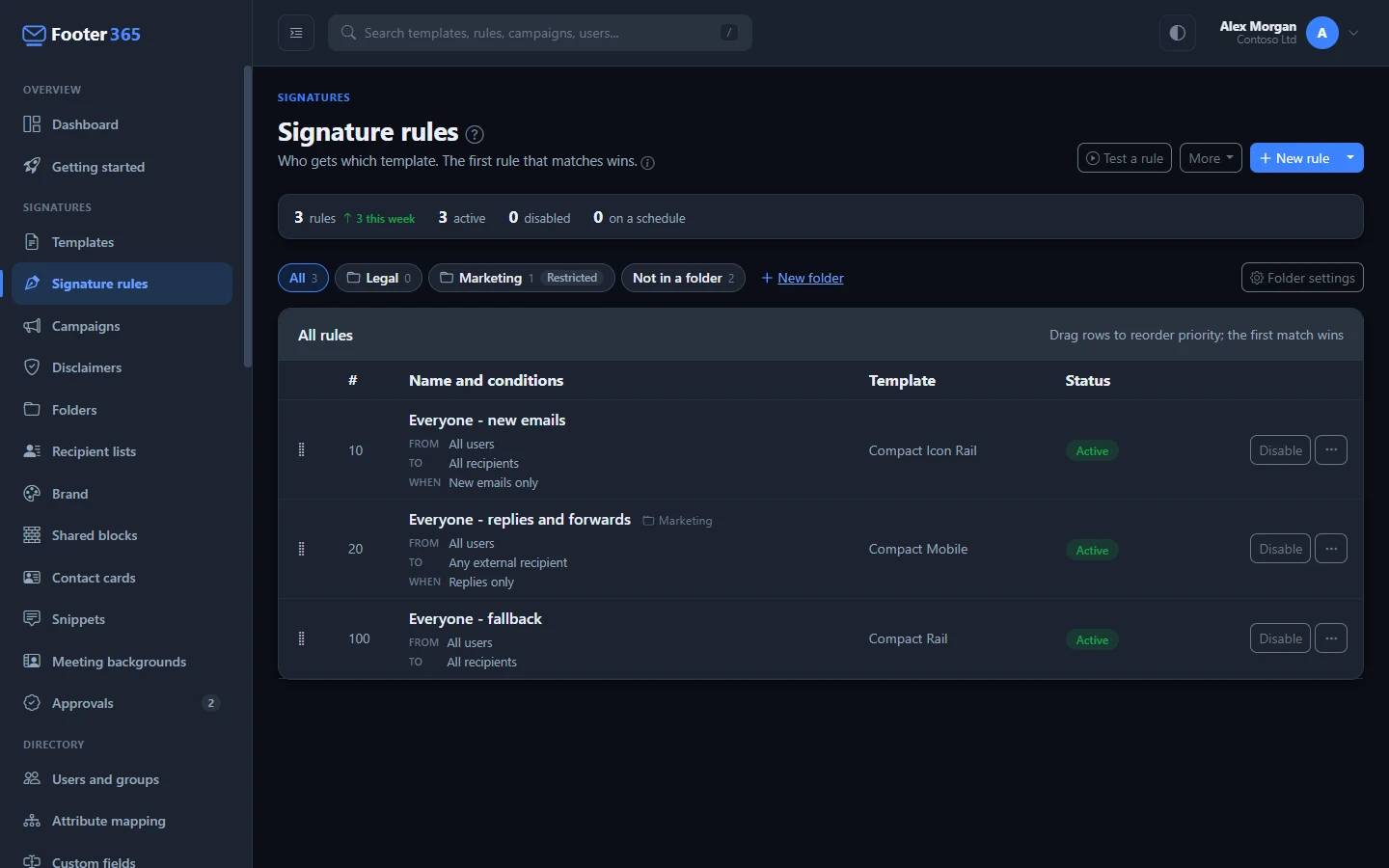Click drag handle of rule 10
Viewport: 1389px width, 868px height.
301,450
